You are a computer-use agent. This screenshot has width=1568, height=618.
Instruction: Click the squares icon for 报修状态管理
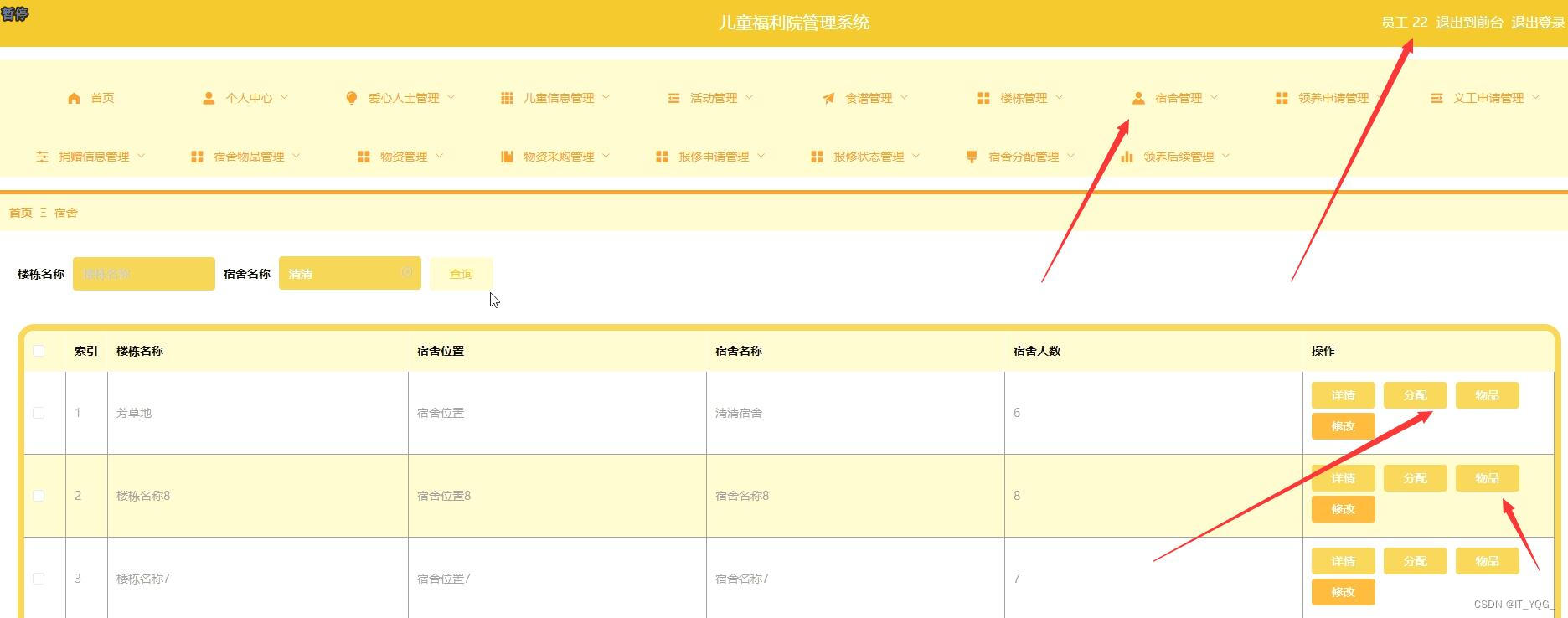(x=817, y=157)
